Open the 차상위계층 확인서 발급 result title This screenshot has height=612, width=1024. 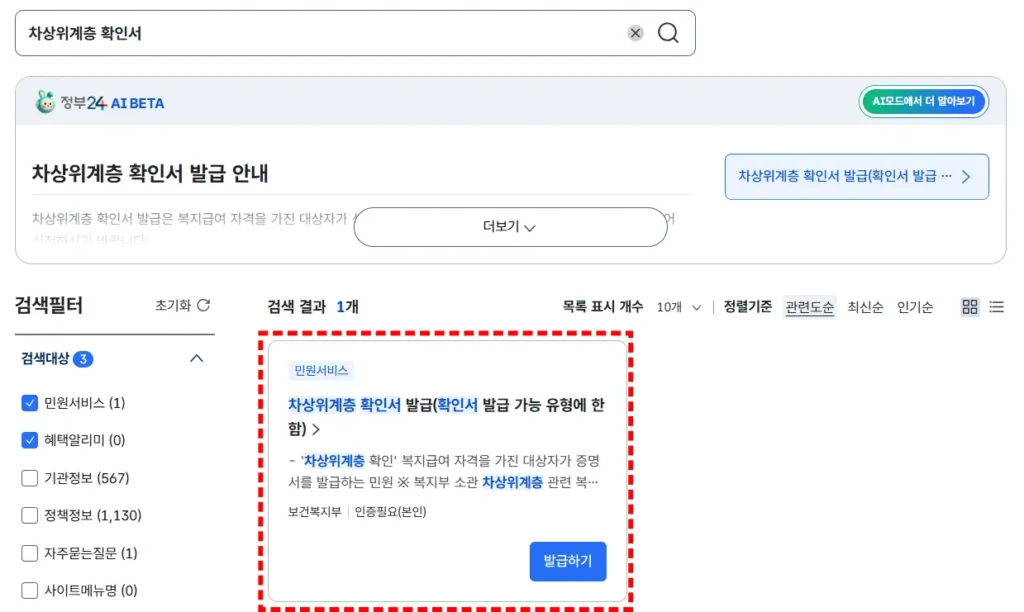(446, 416)
